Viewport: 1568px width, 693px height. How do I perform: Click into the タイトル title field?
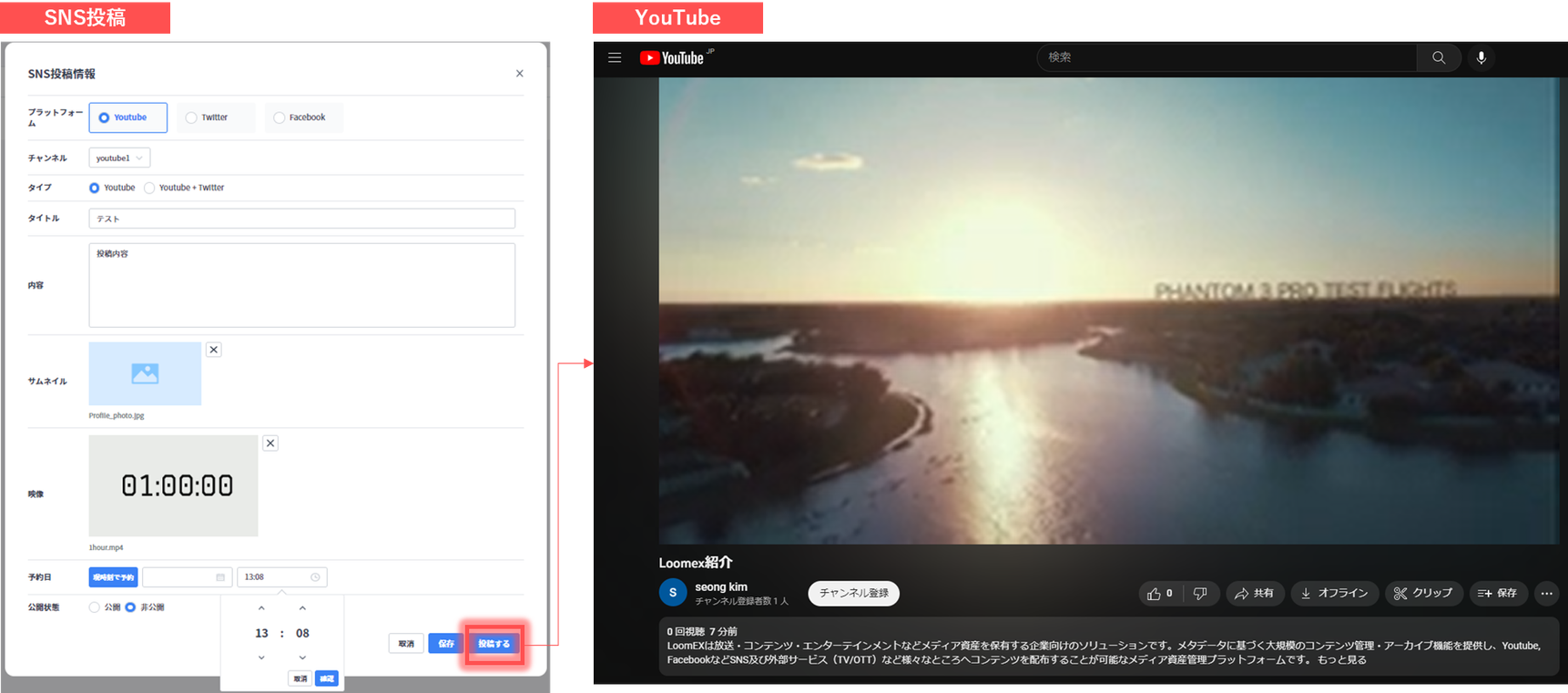pyautogui.click(x=301, y=219)
